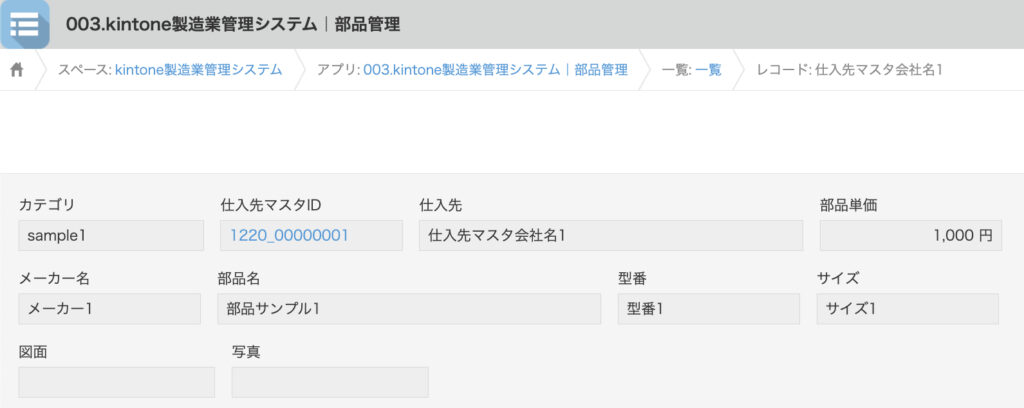Click the 写真 field label
The width and height of the screenshot is (1024, 408).
click(246, 352)
